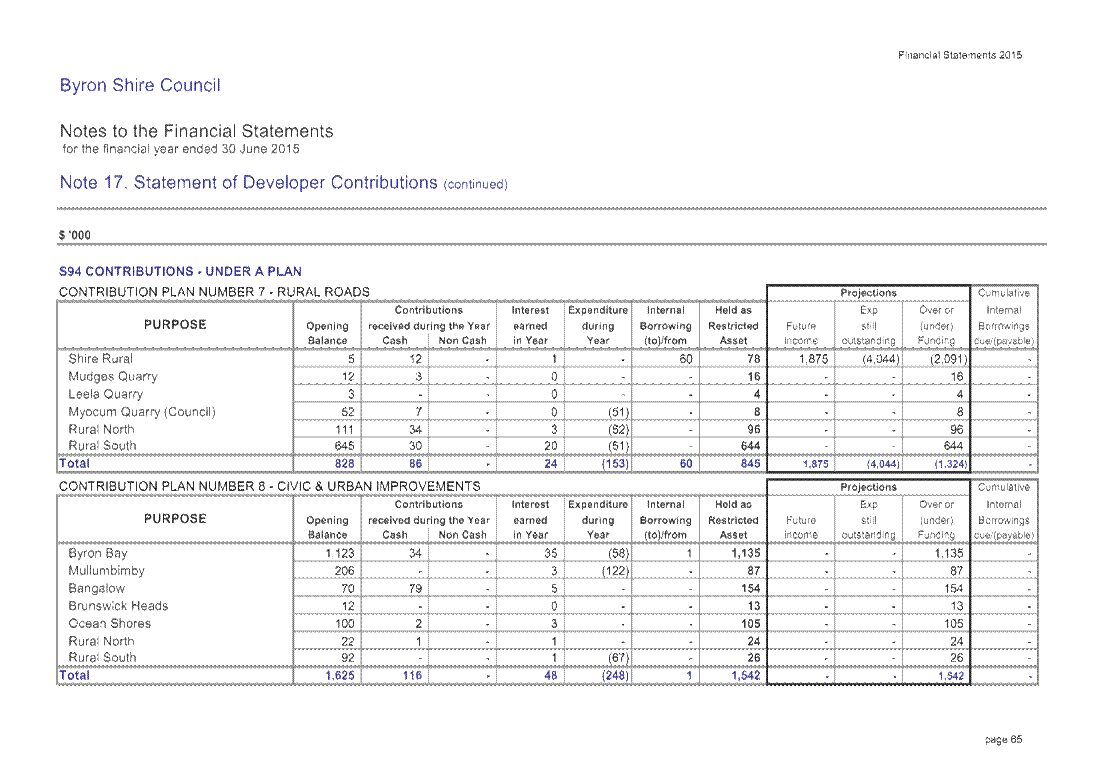This screenshot has height=774, width=1094.
Task: Click Plan 8 total interest '48'
Action: [x=550, y=676]
